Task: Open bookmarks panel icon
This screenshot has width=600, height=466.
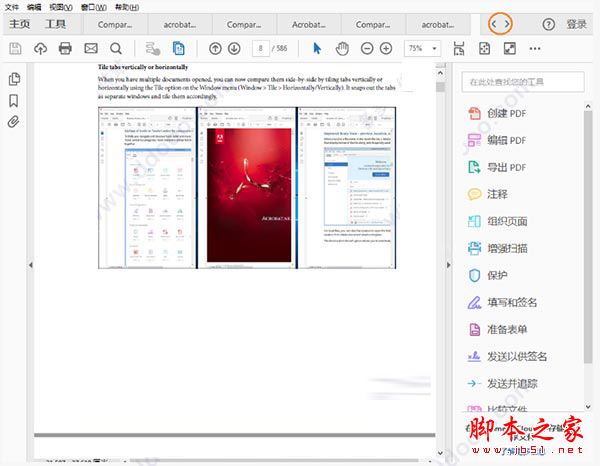Action: 13,101
